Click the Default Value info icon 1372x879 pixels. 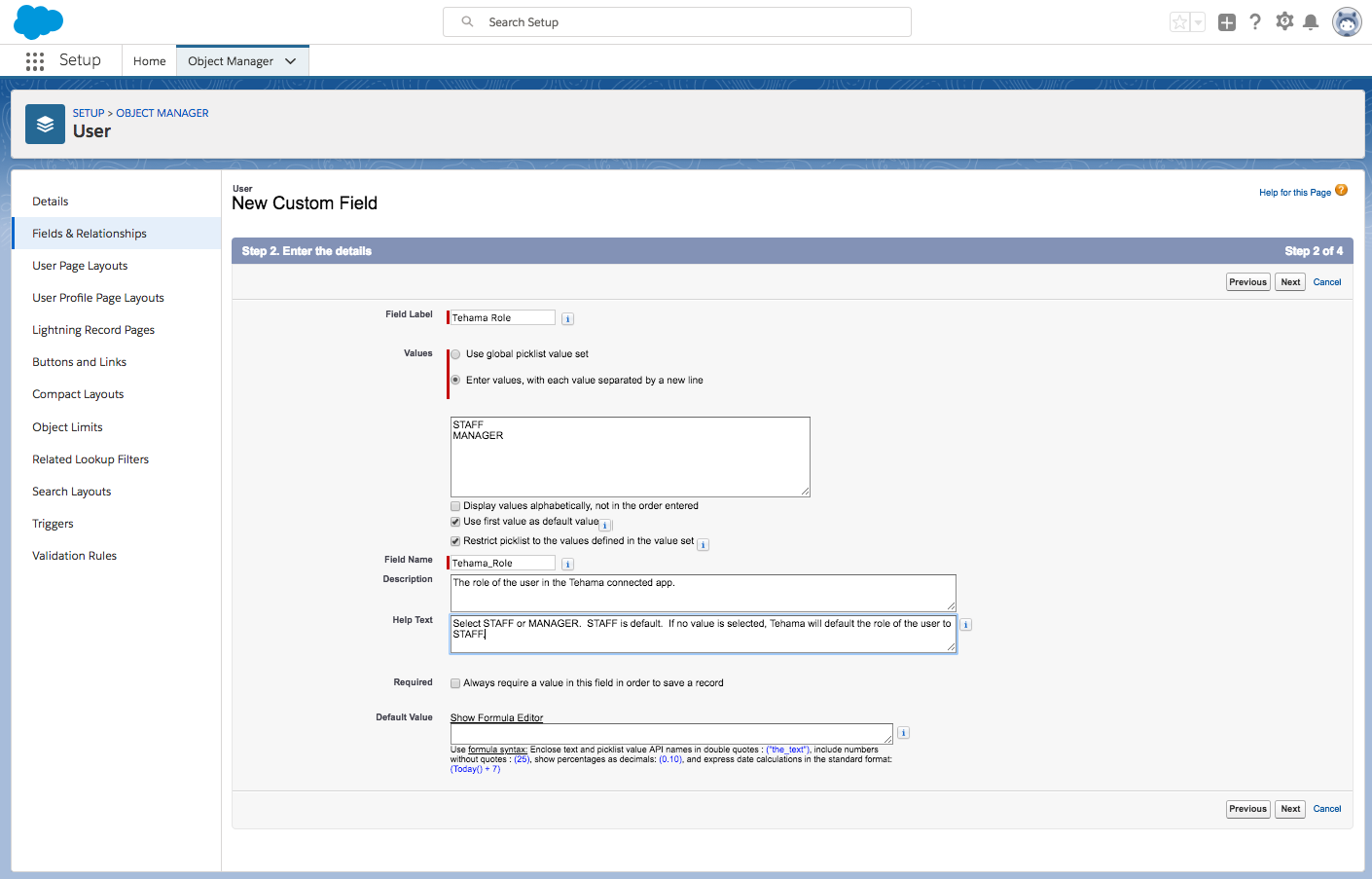click(904, 733)
